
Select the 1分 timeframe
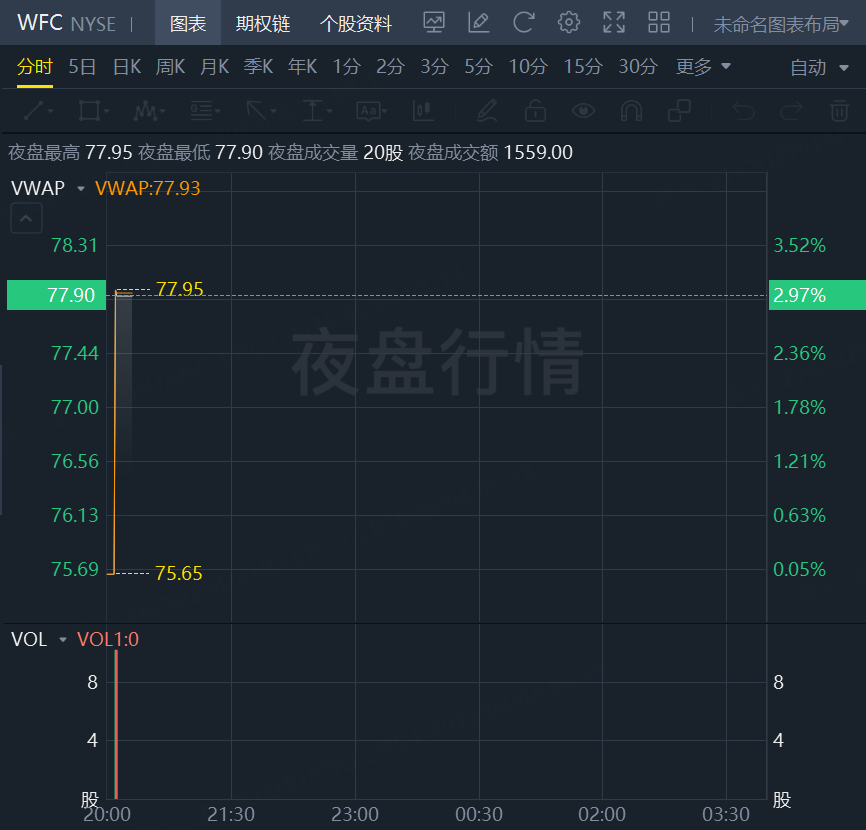pos(346,67)
